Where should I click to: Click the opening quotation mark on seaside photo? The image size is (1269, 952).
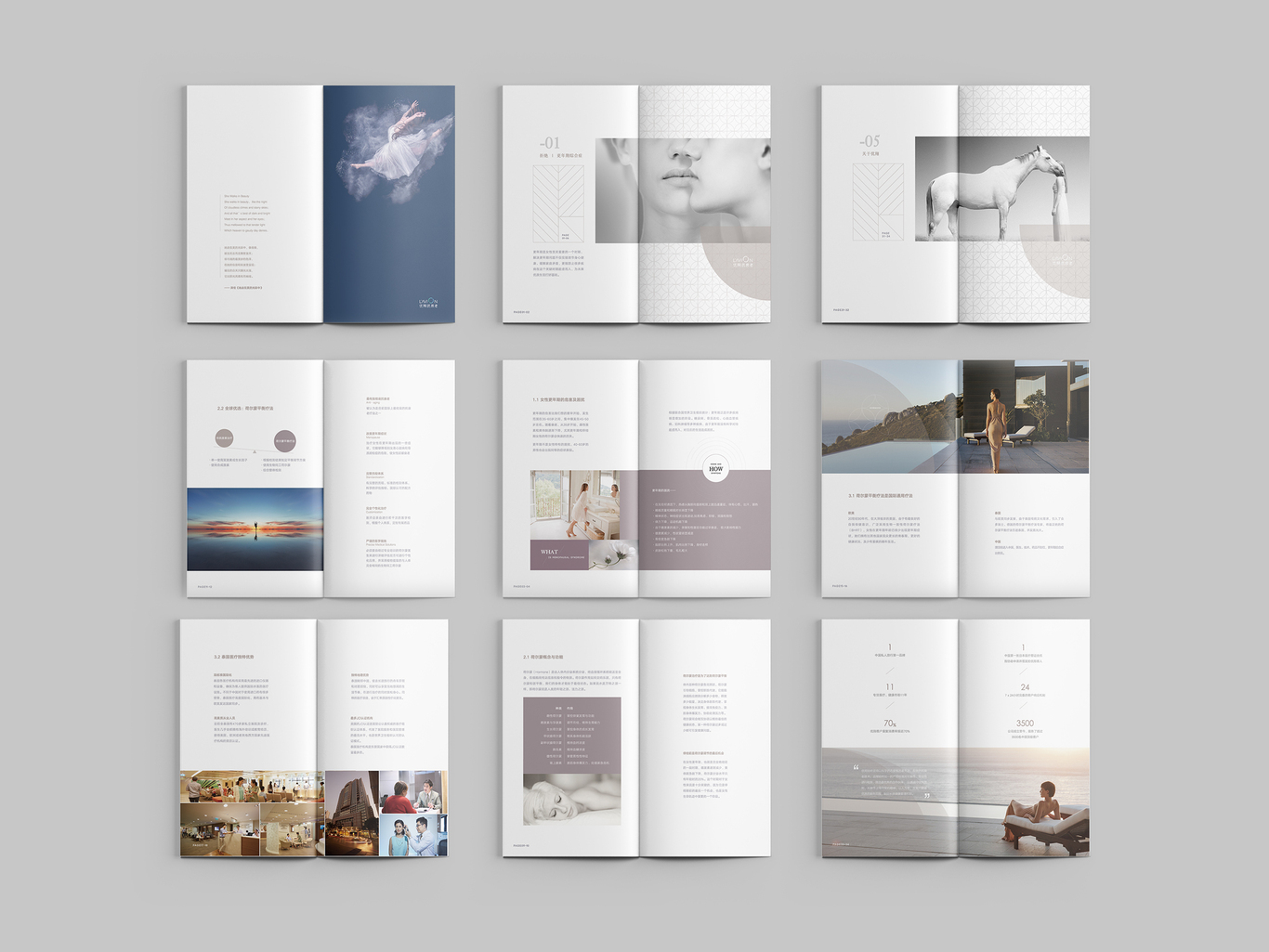tap(856, 767)
